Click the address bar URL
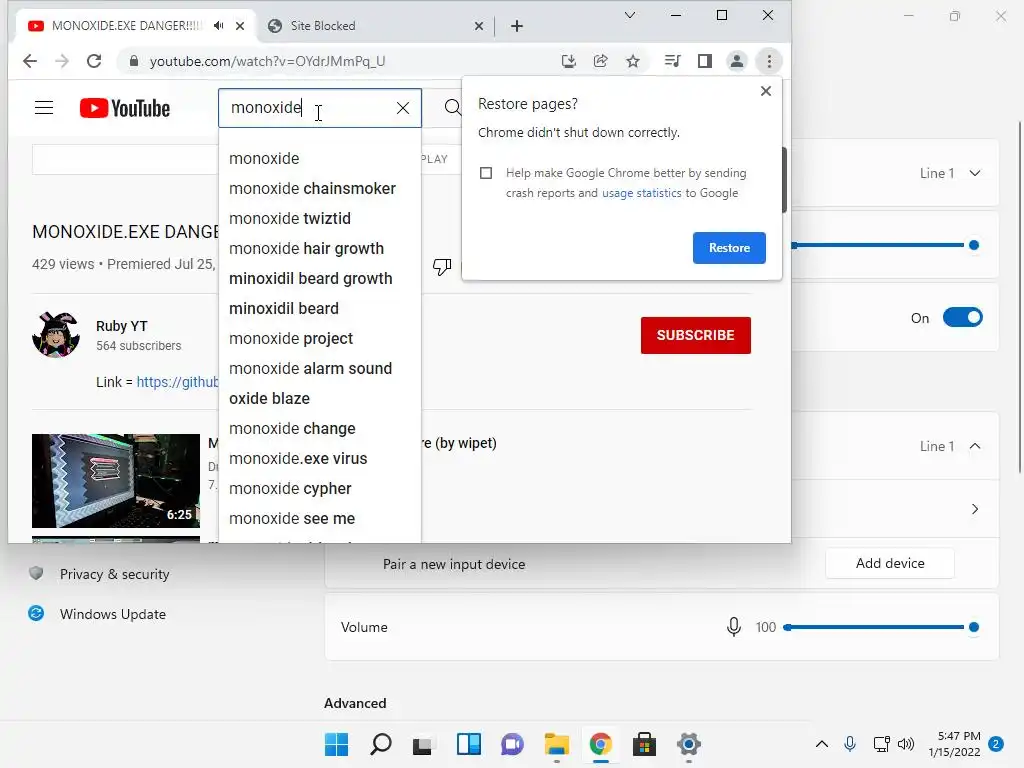The image size is (1024, 768). [267, 61]
